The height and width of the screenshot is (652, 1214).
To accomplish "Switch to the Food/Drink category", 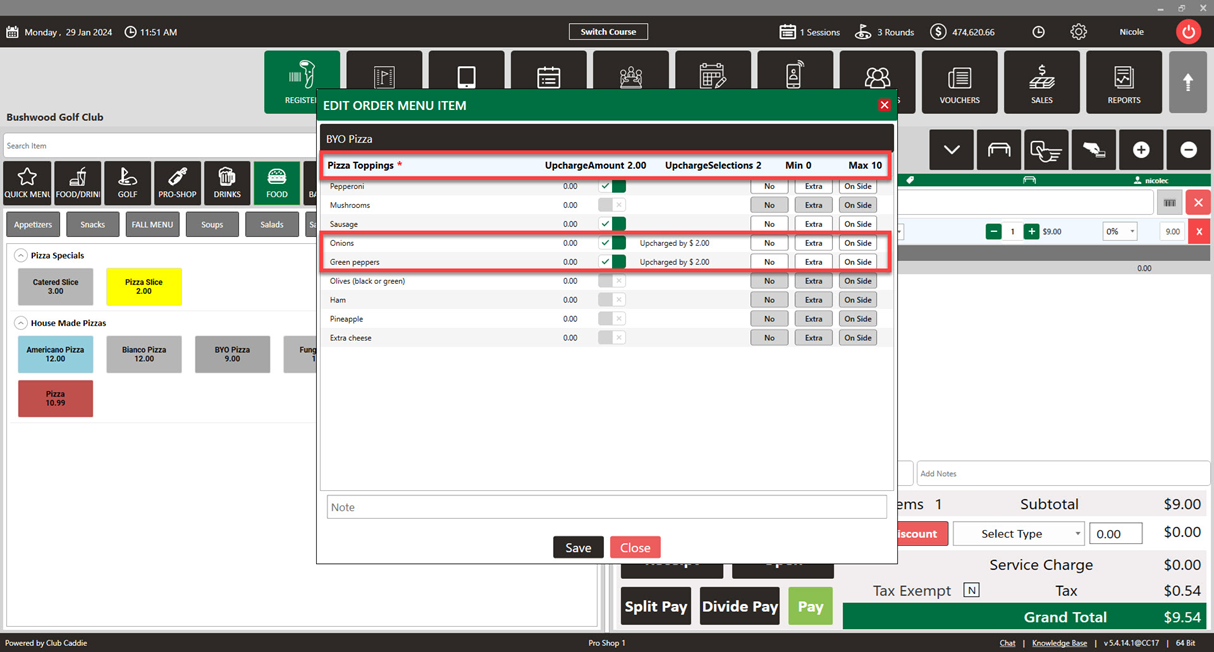I will coord(78,183).
